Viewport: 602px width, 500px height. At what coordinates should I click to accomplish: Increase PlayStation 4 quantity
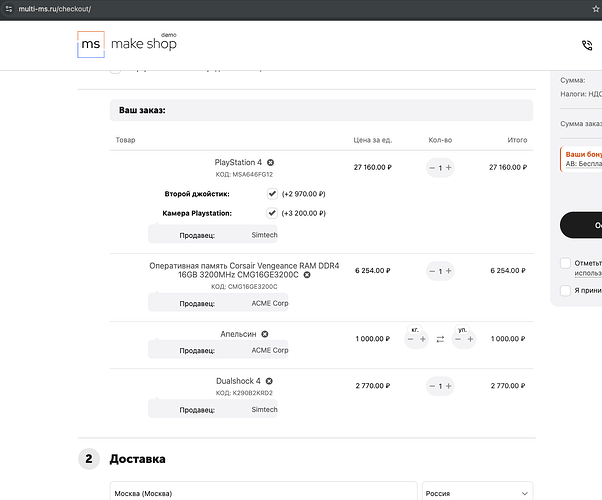(448, 167)
